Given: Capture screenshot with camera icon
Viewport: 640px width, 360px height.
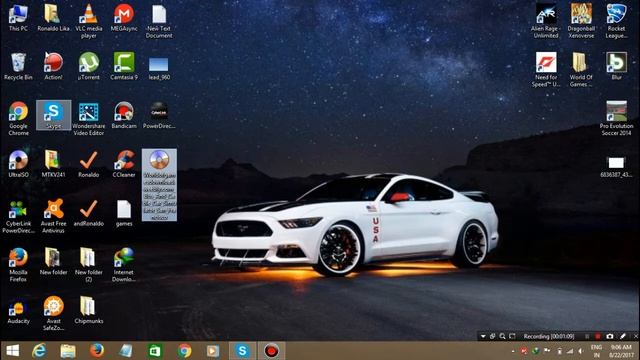Looking at the screenshot, I should [610, 336].
